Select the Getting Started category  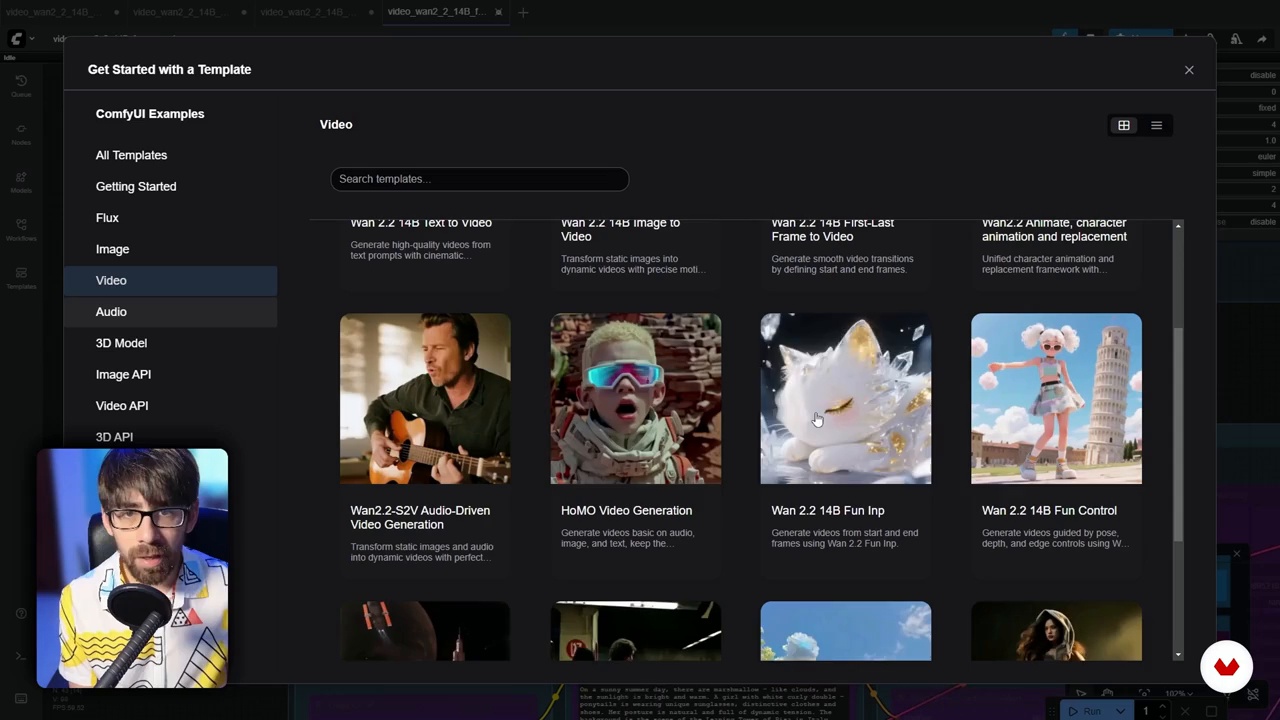coord(136,186)
